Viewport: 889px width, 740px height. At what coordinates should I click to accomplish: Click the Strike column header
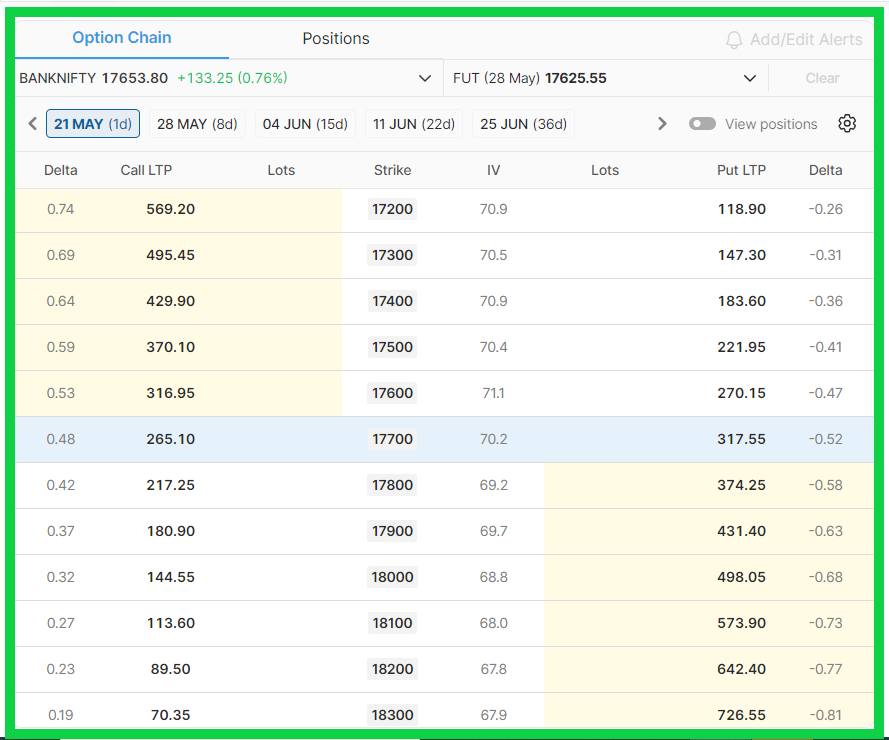tap(392, 170)
